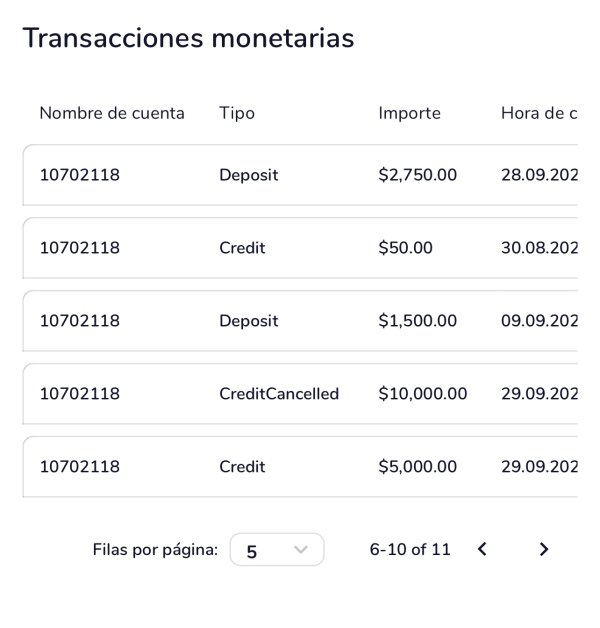Click the Tipo column header
600x628 pixels.
237,113
